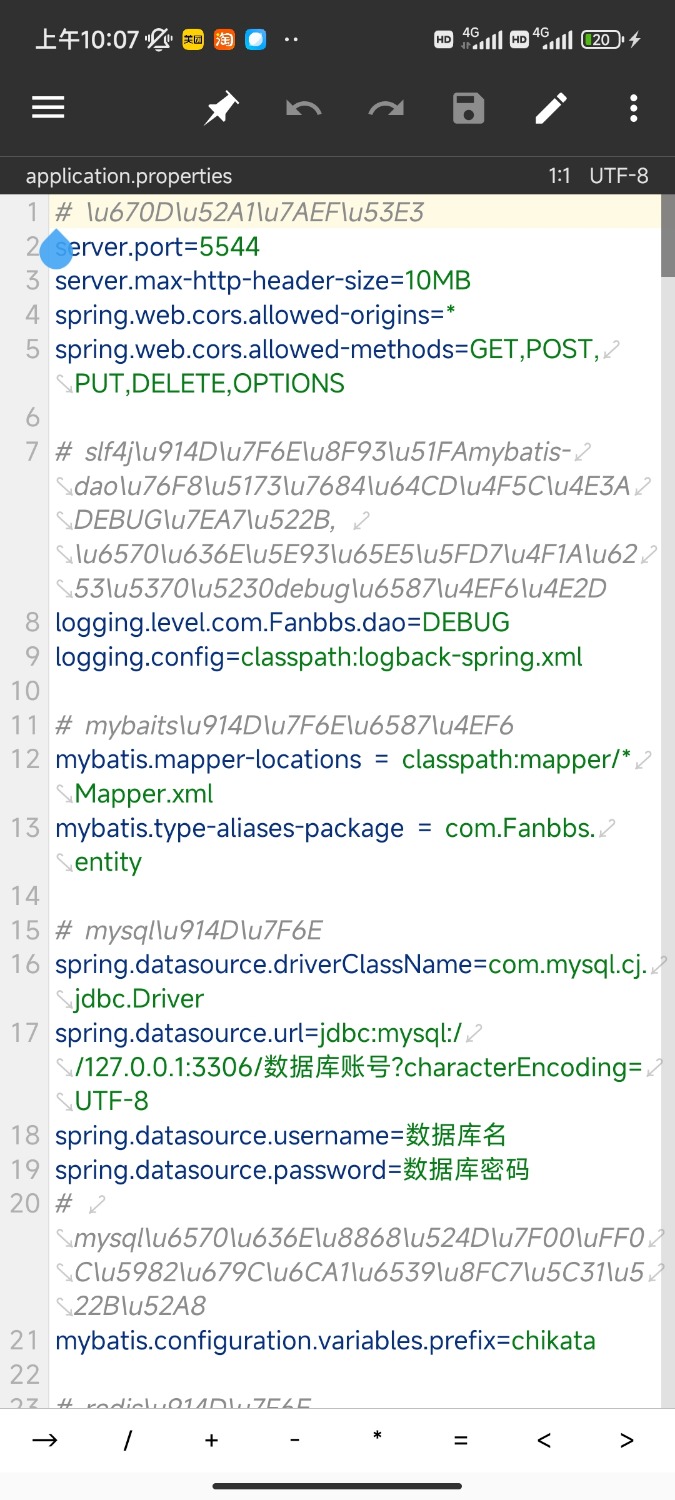Tap the greater-than symbol key
Screen dimensions: 675x1500
627,1440
